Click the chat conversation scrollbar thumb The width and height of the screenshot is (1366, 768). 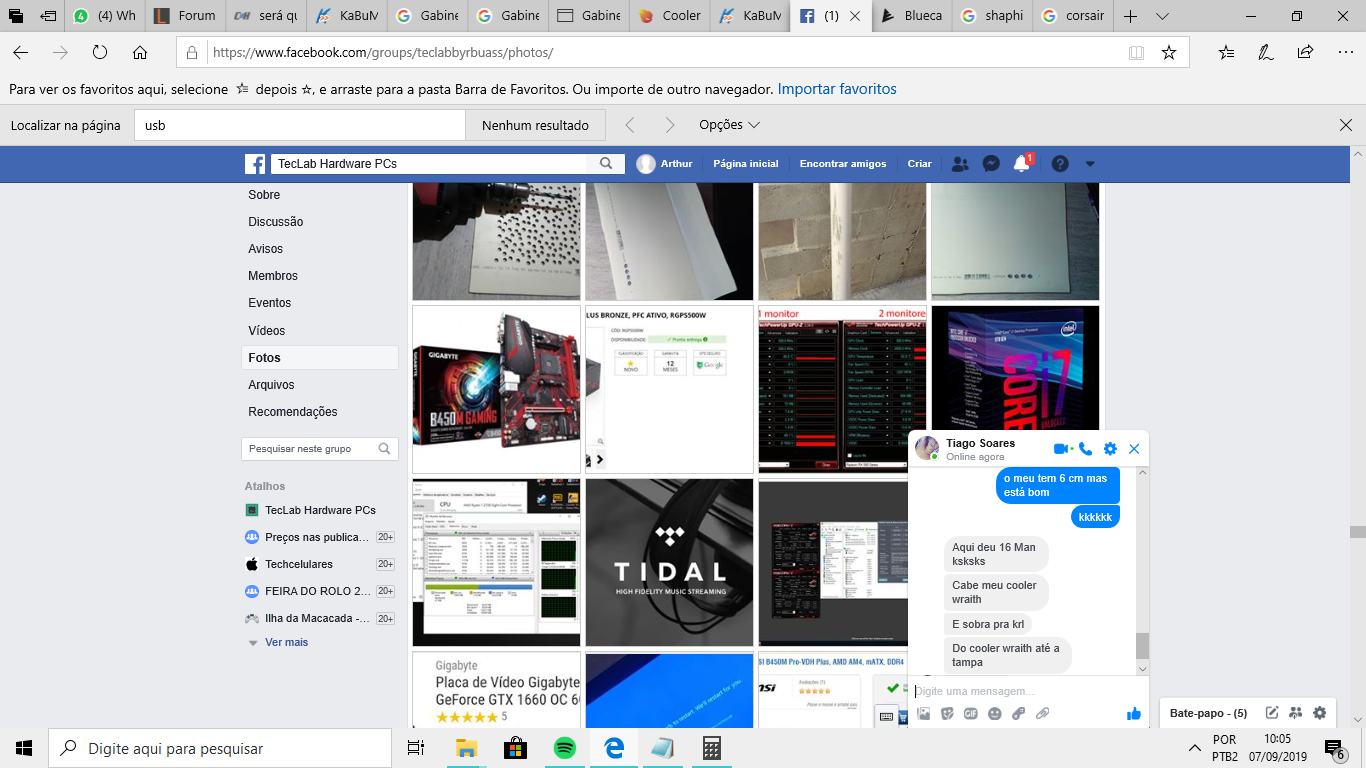click(1142, 646)
